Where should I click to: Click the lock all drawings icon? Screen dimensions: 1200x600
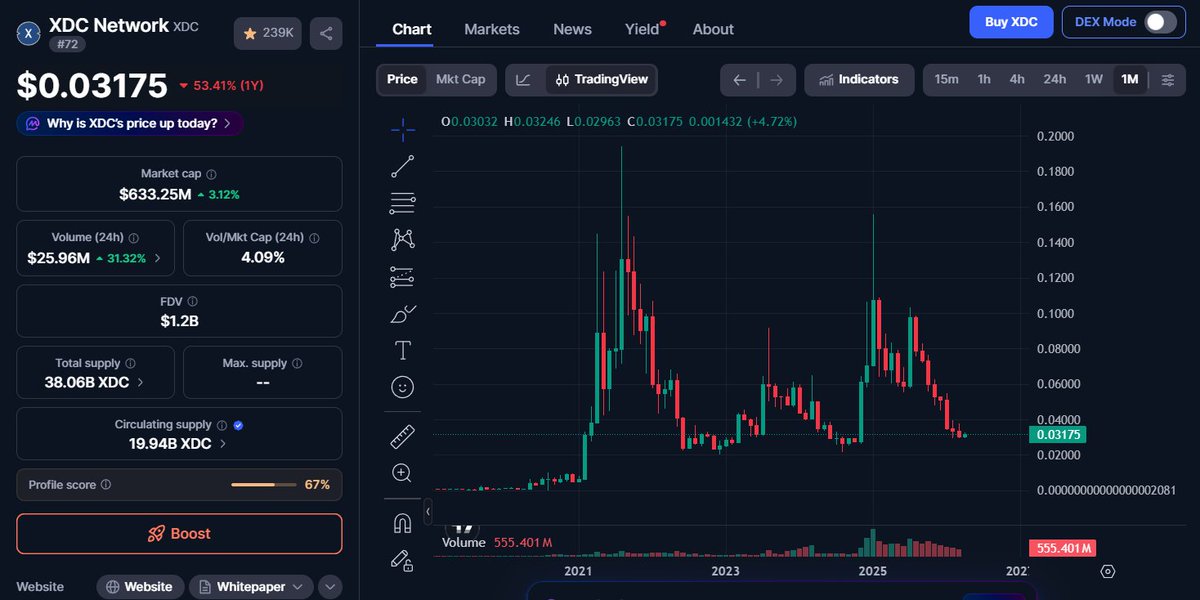tap(403, 561)
